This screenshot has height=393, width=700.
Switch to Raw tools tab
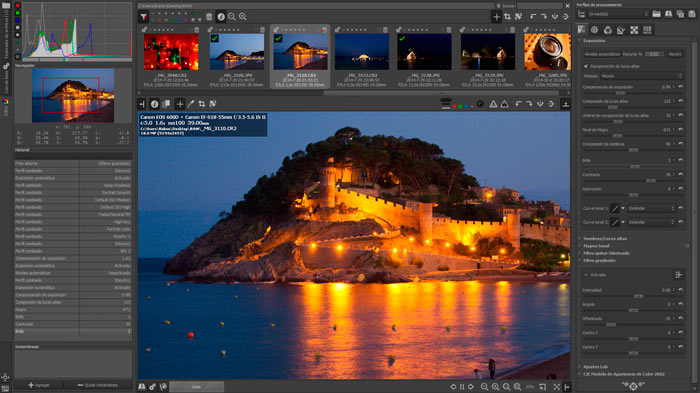pos(634,30)
